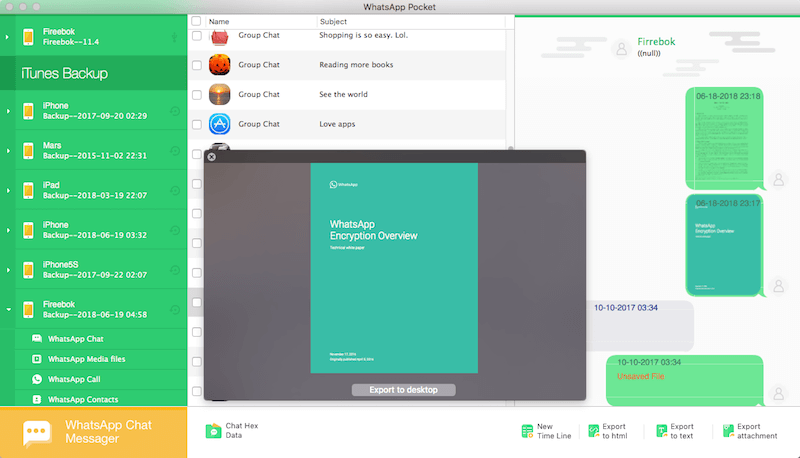Screen dimensions: 800x458
Task: Click the Firebok device phone icon
Action: pos(29,37)
